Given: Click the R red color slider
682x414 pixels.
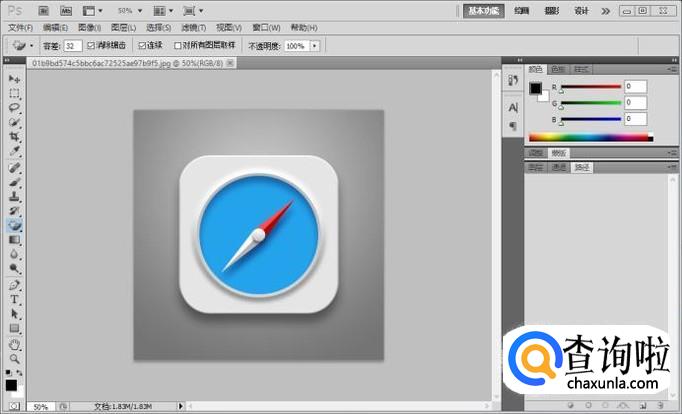Looking at the screenshot, I should (x=591, y=87).
